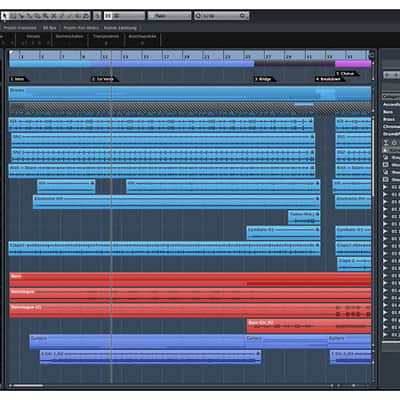Click bar 13 on the ruler
Viewport: 400px width, 400px height.
[125, 56]
